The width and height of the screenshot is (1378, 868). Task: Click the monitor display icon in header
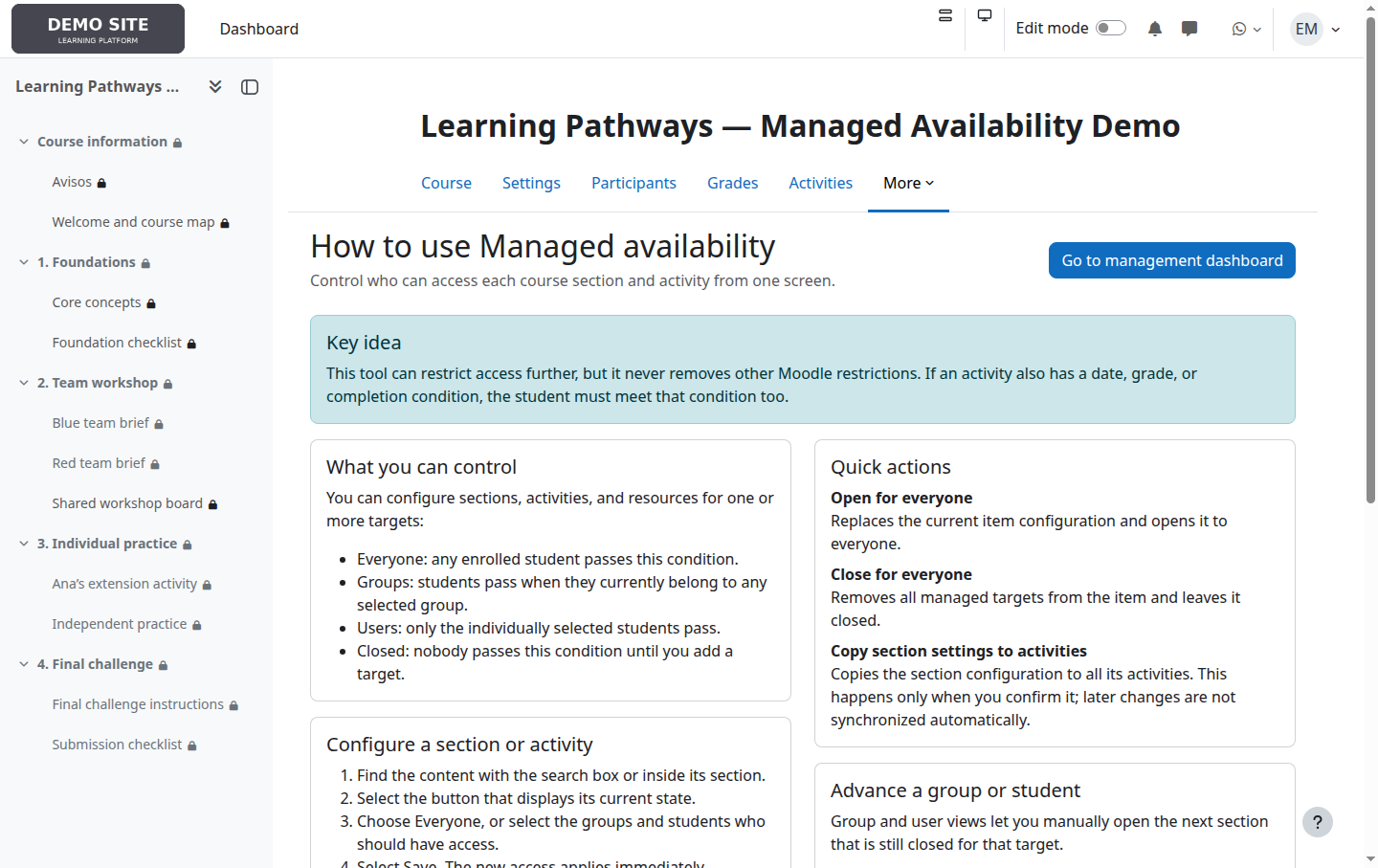click(x=985, y=15)
